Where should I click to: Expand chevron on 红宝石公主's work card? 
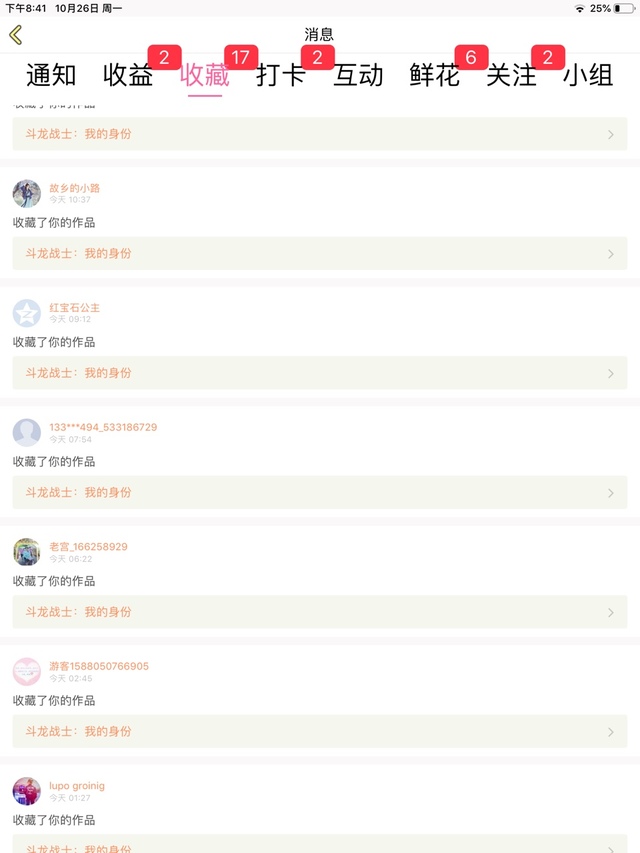611,373
